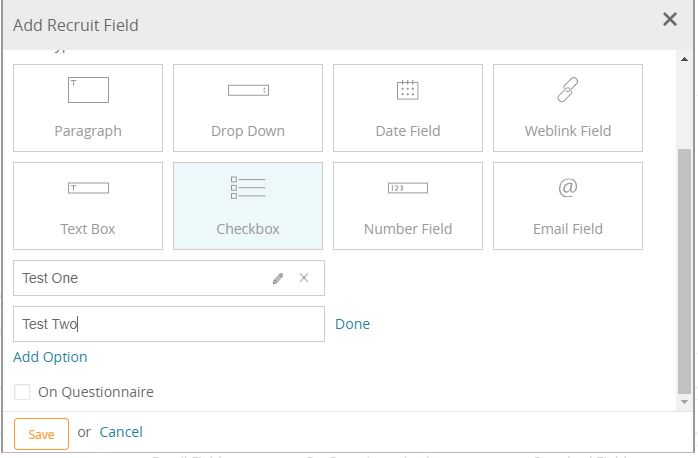This screenshot has width=698, height=458.
Task: Enable the On Questionnaire checkbox
Action: click(x=22, y=392)
